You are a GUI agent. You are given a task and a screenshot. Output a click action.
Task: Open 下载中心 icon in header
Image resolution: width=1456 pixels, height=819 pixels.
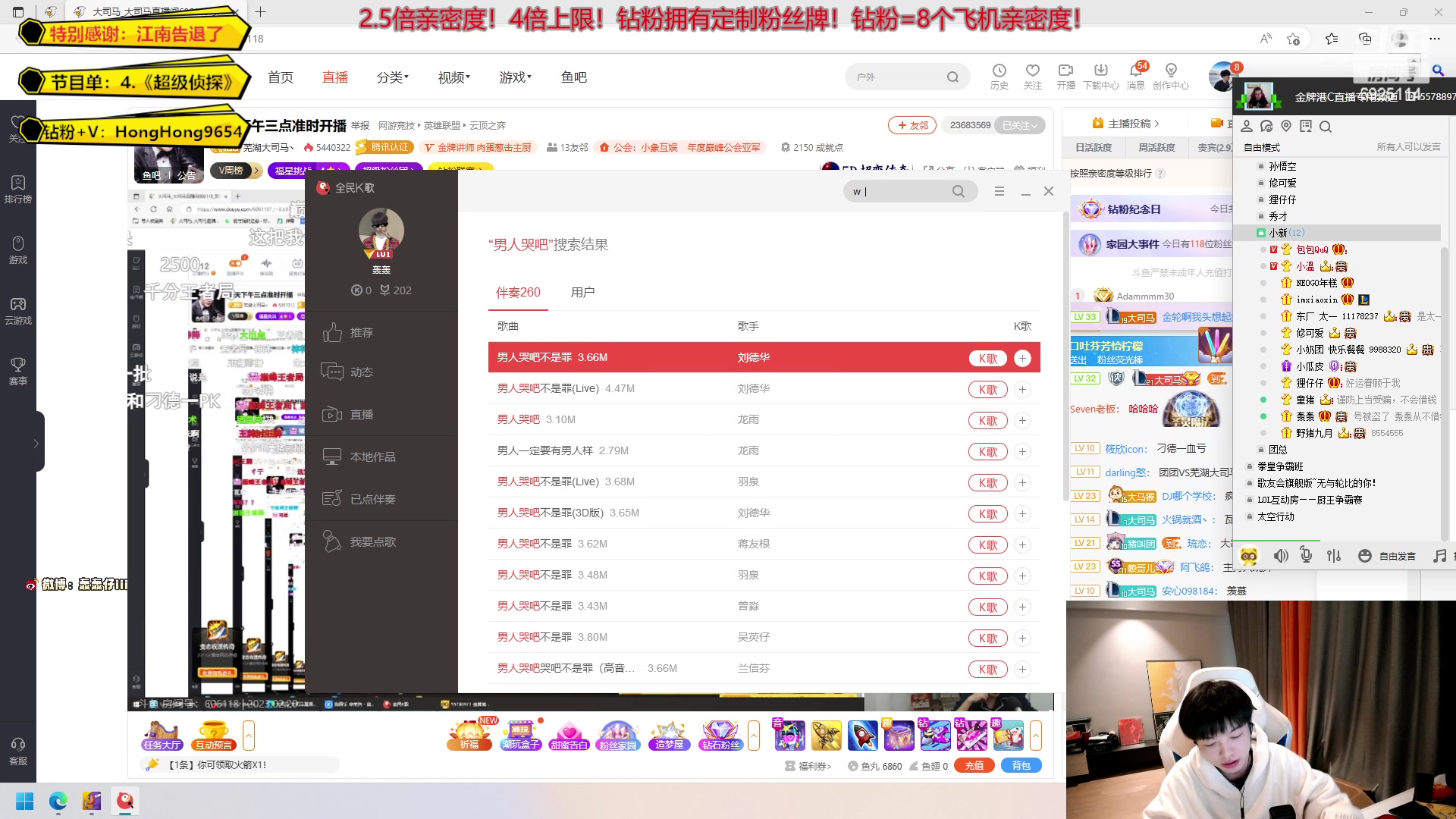click(x=1101, y=77)
